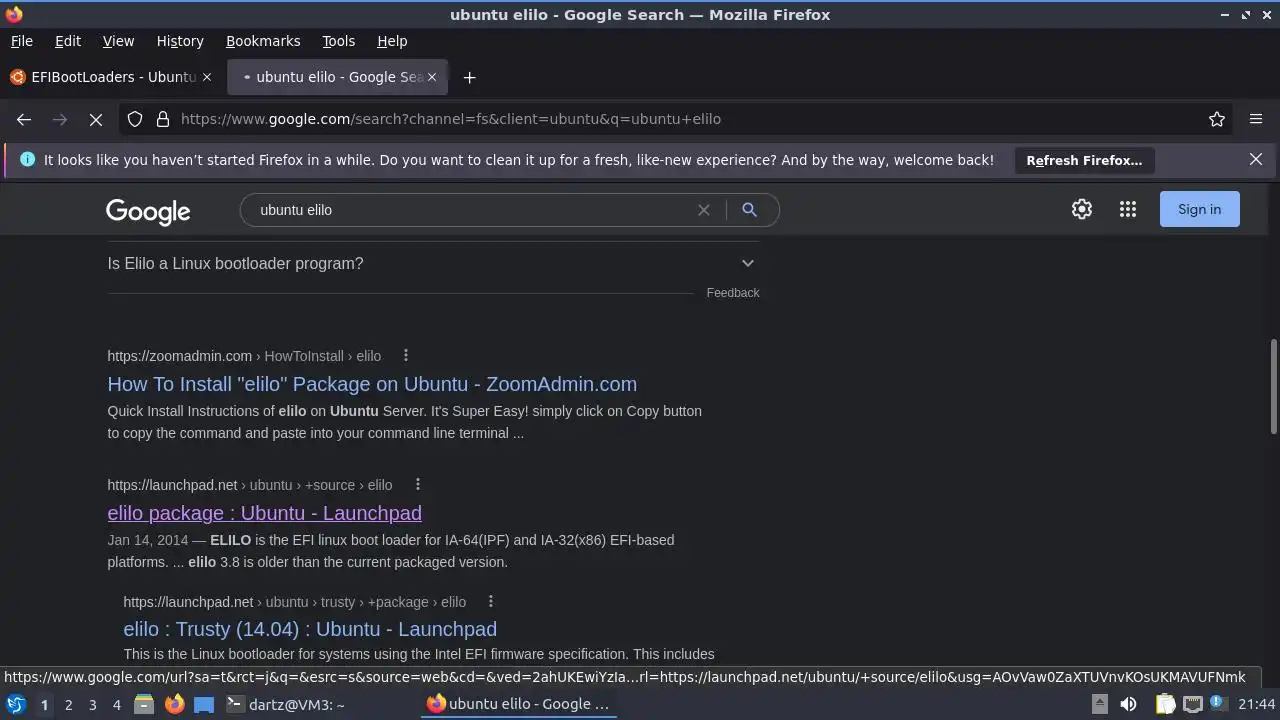The image size is (1280, 720).
Task: Launch Firefox from the taskbar quick launch
Action: 174,704
